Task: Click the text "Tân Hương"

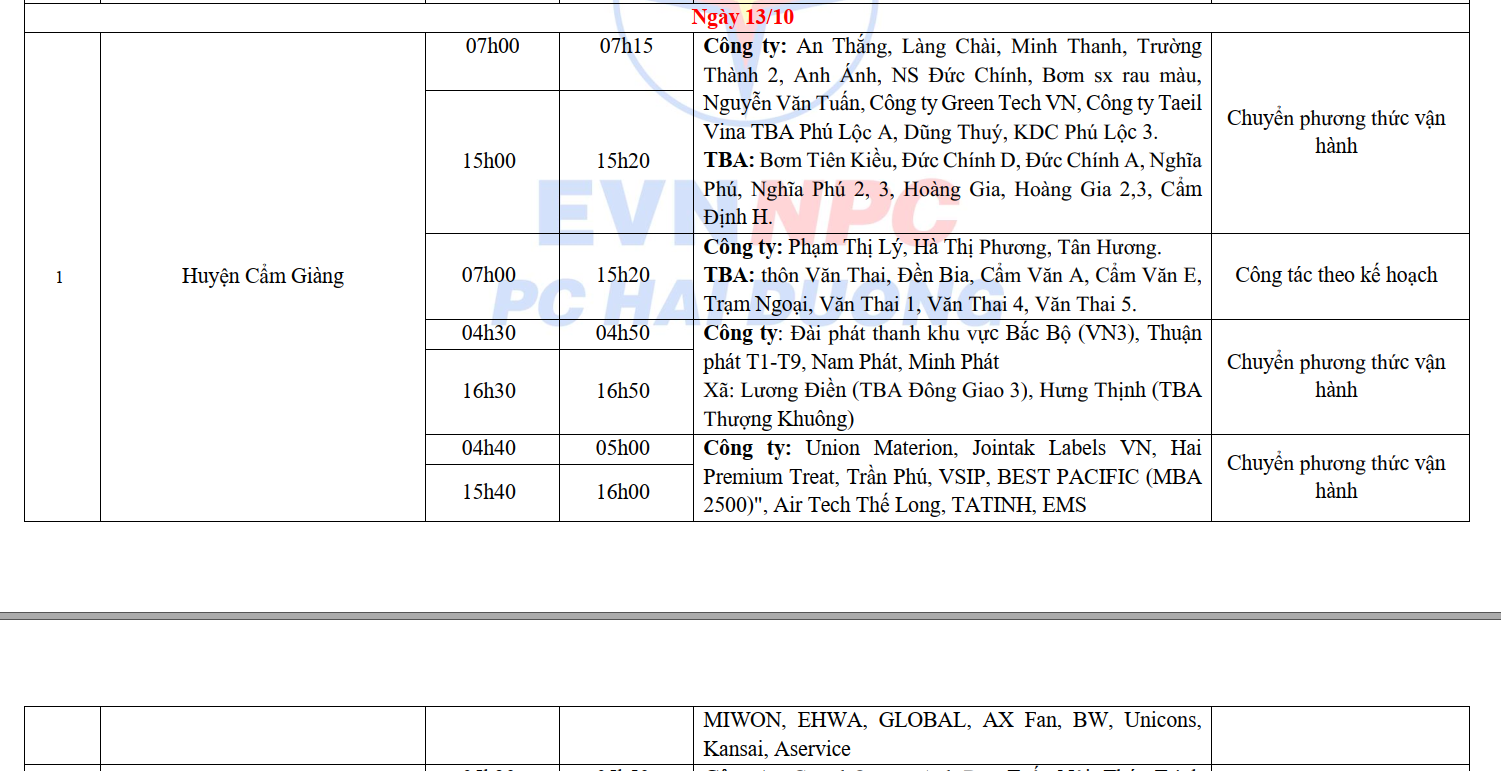Action: 1108,247
